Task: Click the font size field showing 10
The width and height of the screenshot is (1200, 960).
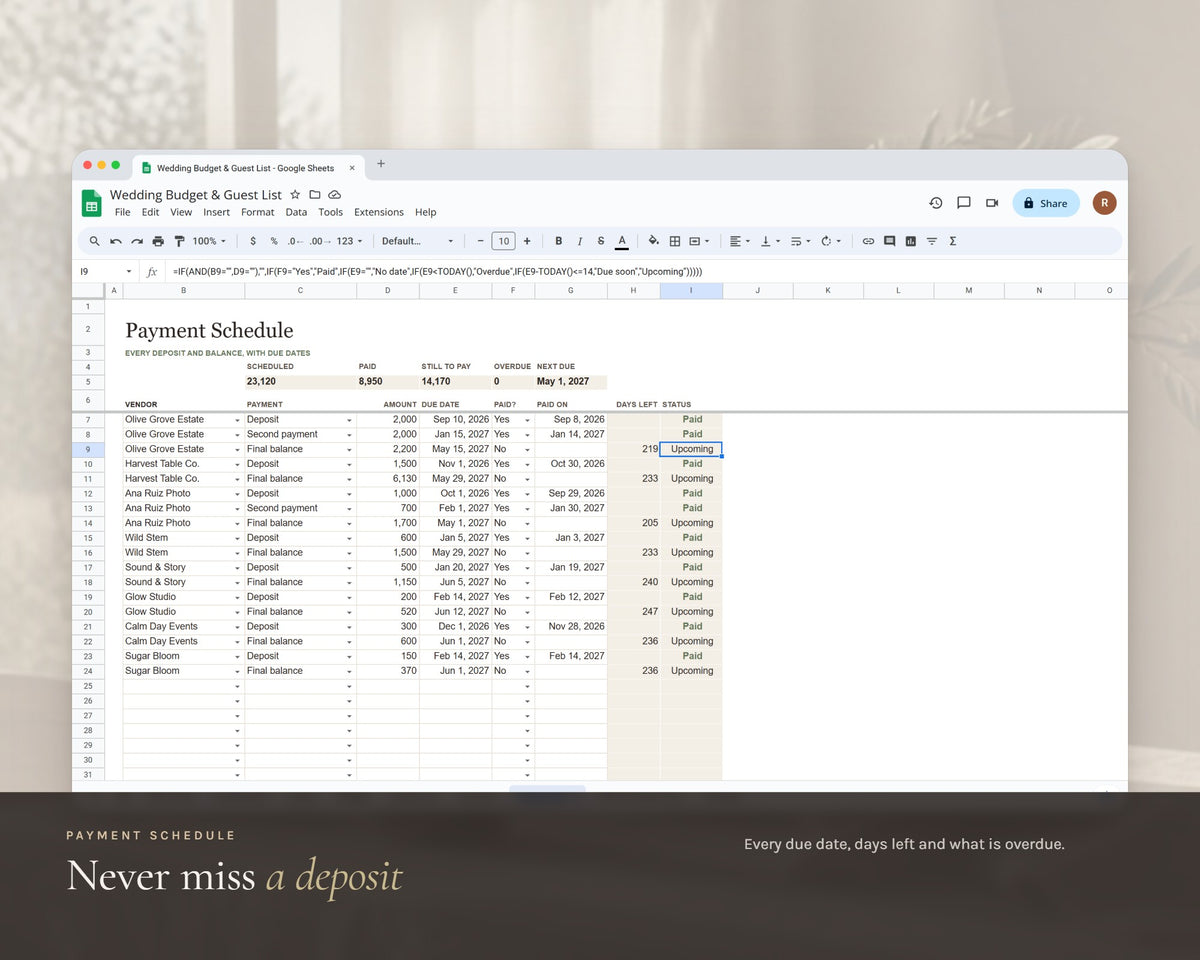Action: pyautogui.click(x=504, y=241)
